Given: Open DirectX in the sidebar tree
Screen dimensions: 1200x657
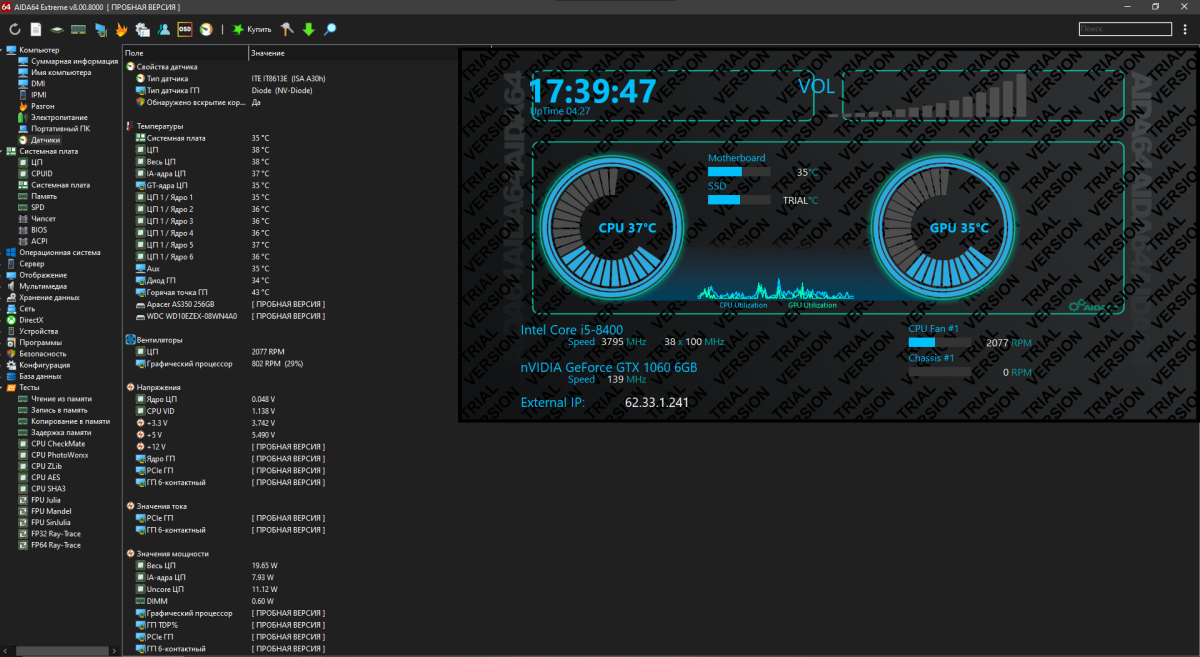Looking at the screenshot, I should 32,320.
